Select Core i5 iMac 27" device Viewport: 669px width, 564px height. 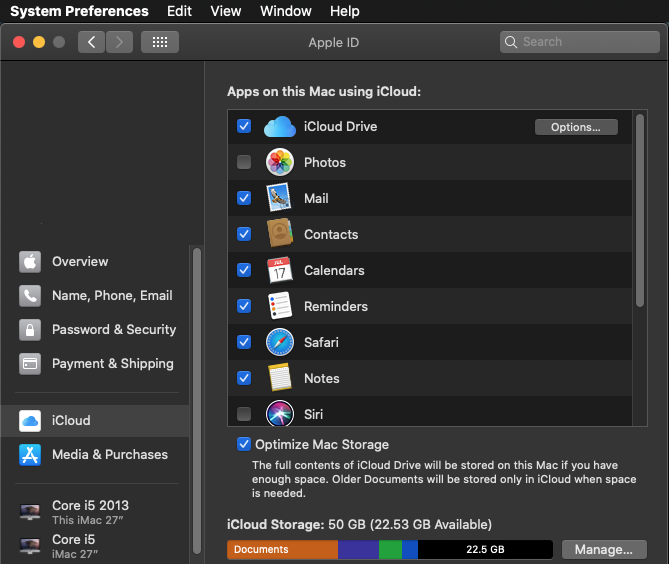95,546
